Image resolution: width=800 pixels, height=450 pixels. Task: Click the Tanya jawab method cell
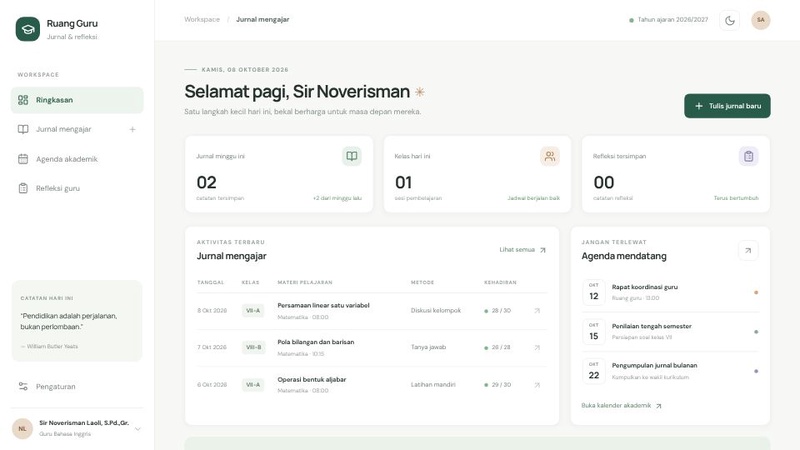[x=428, y=347]
